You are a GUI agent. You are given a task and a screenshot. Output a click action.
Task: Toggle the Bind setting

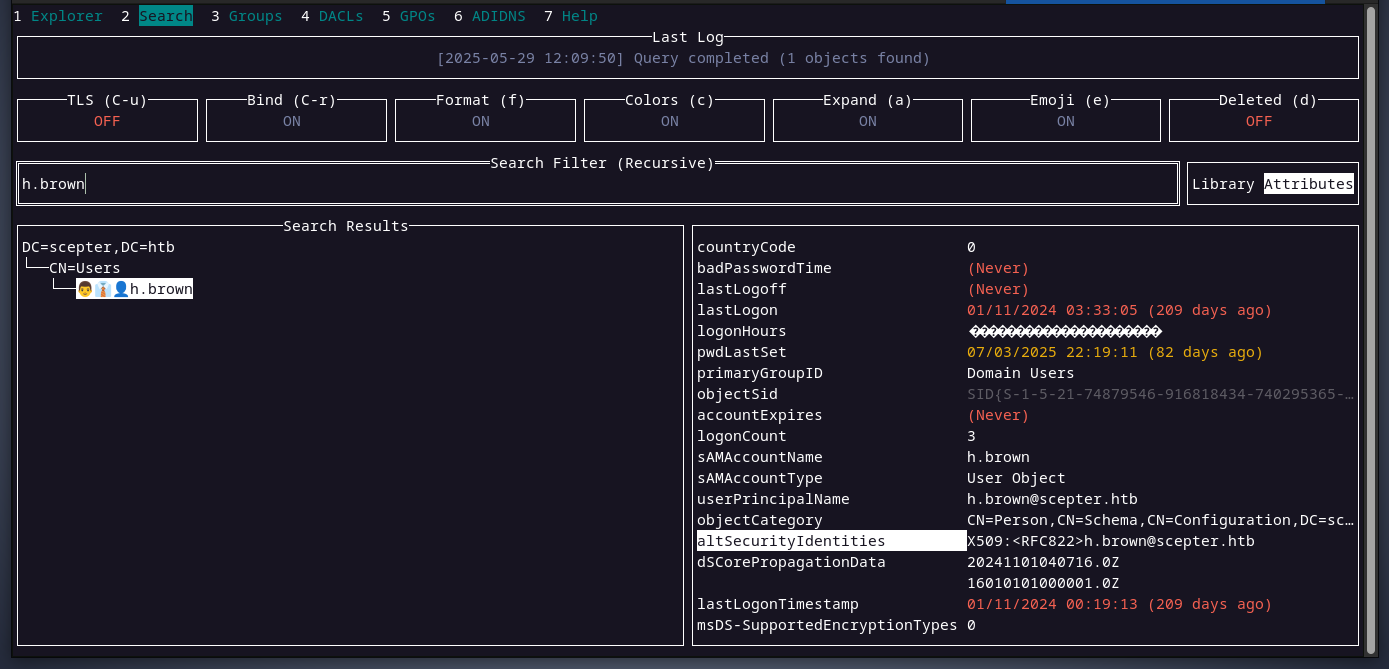(296, 121)
